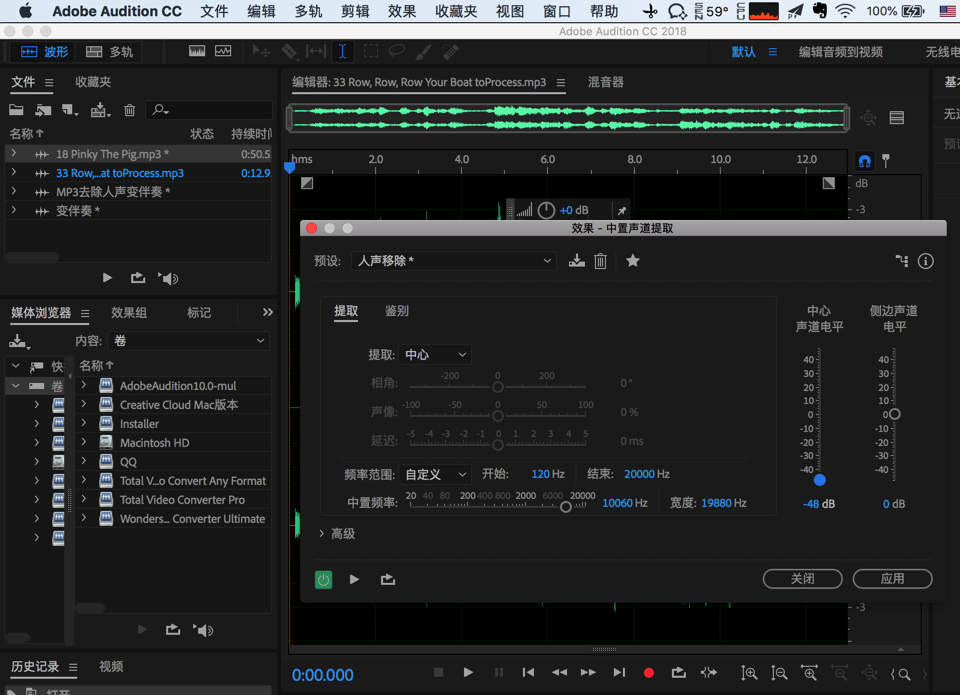Toggle effect power state button
The width and height of the screenshot is (960, 695).
[x=323, y=579]
